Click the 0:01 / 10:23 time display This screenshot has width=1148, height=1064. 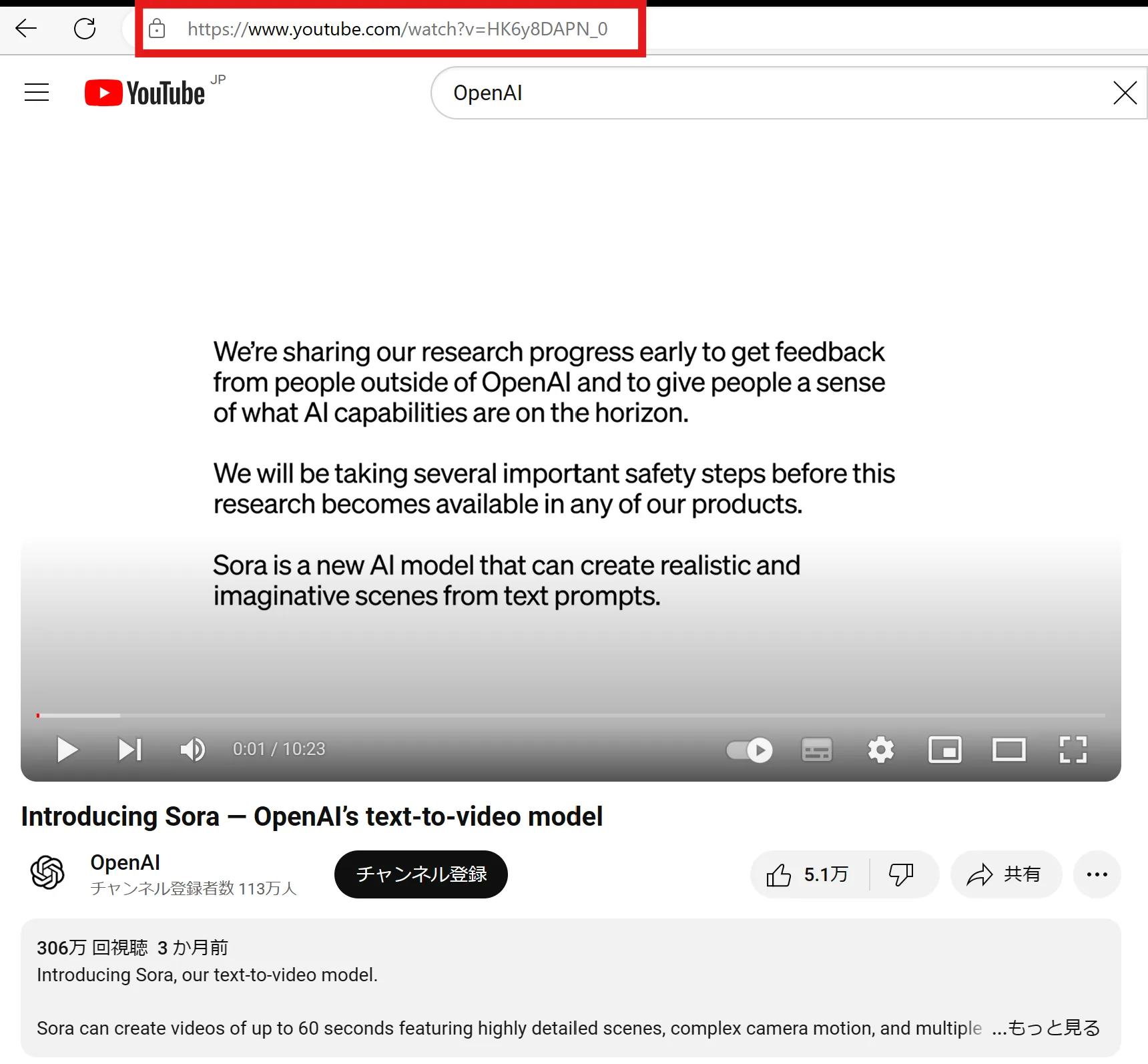(279, 749)
